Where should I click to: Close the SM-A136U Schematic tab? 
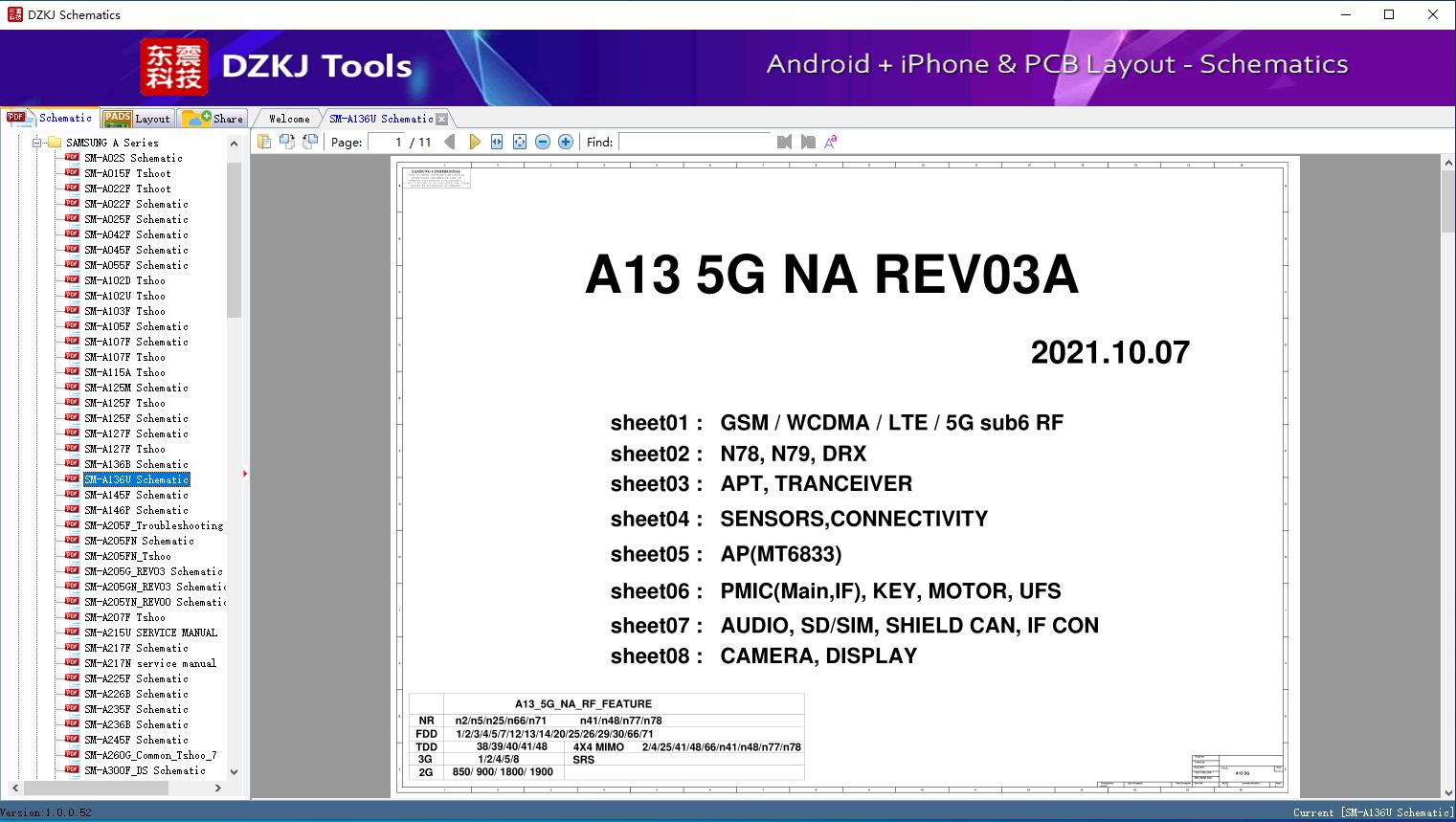tap(441, 120)
